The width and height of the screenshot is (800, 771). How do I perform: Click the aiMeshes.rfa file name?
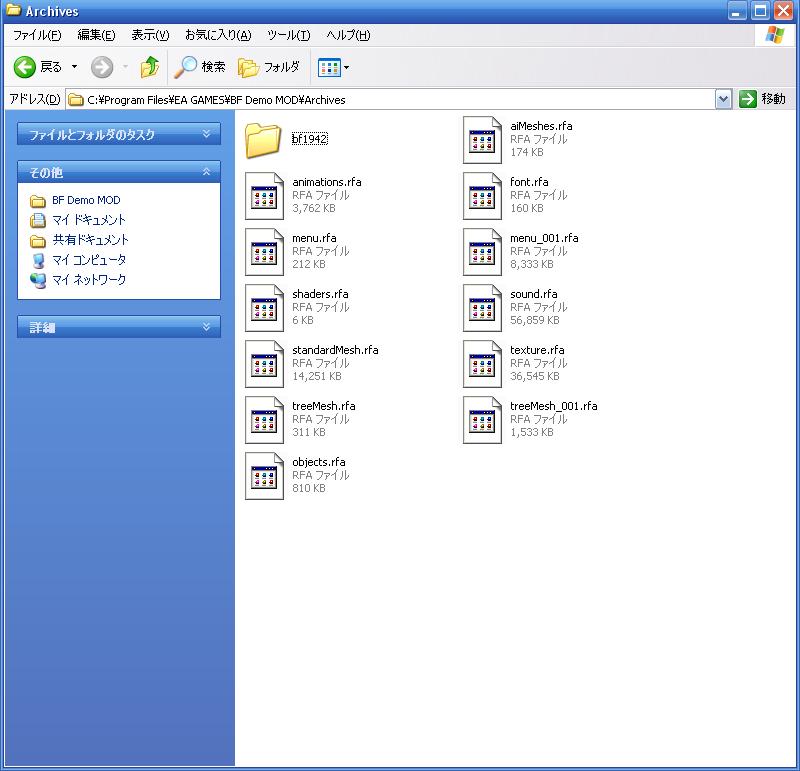[541, 126]
